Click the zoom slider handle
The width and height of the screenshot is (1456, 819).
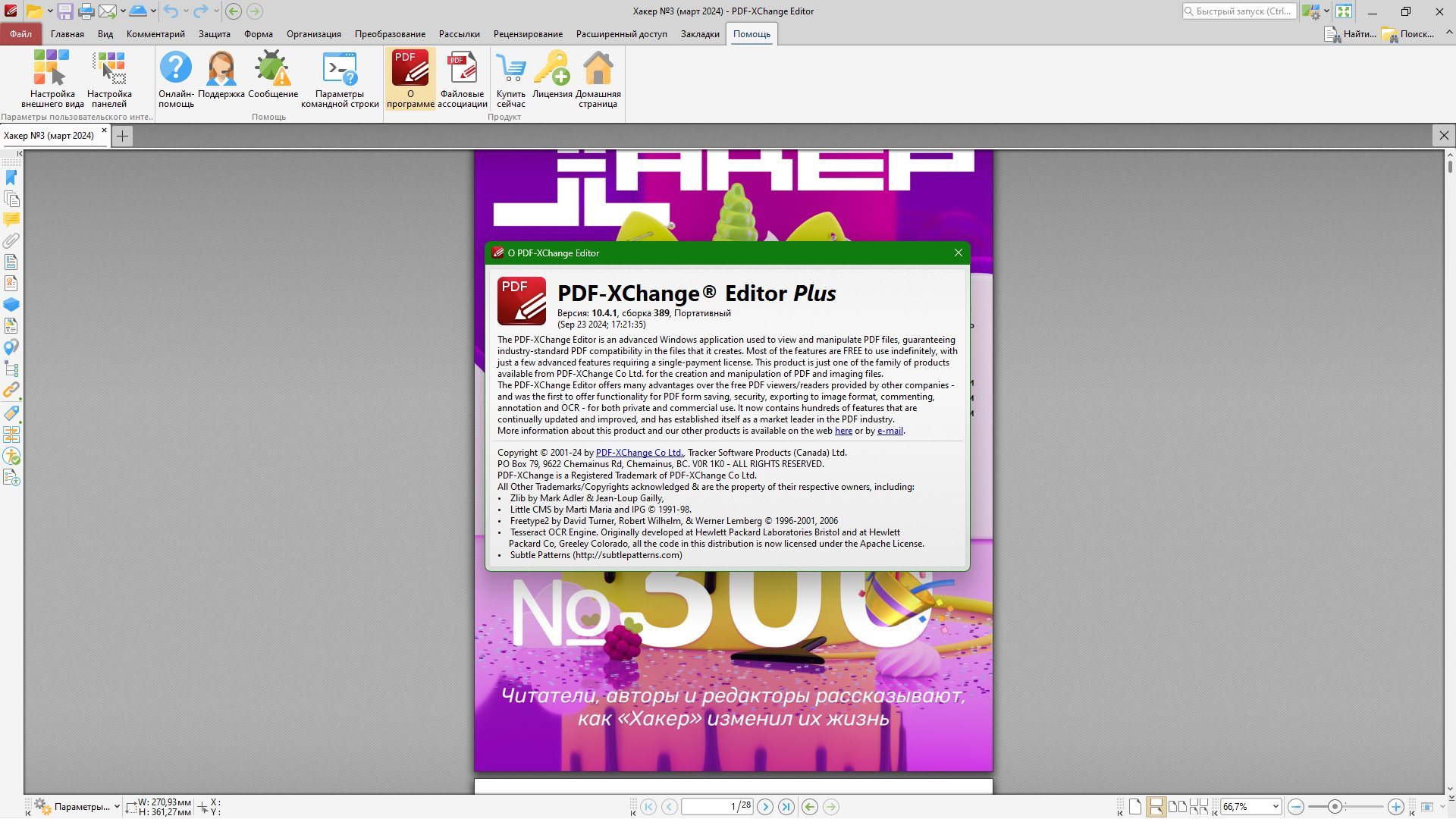pos(1335,807)
